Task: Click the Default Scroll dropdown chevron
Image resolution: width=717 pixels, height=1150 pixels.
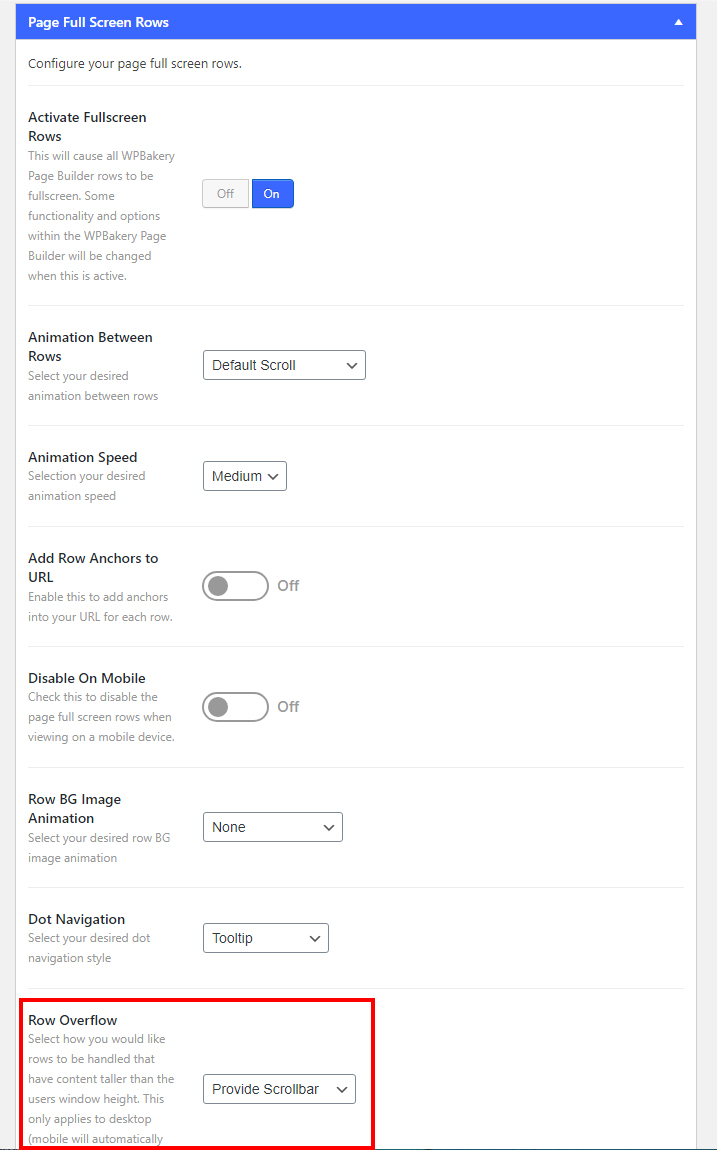Action: (351, 365)
